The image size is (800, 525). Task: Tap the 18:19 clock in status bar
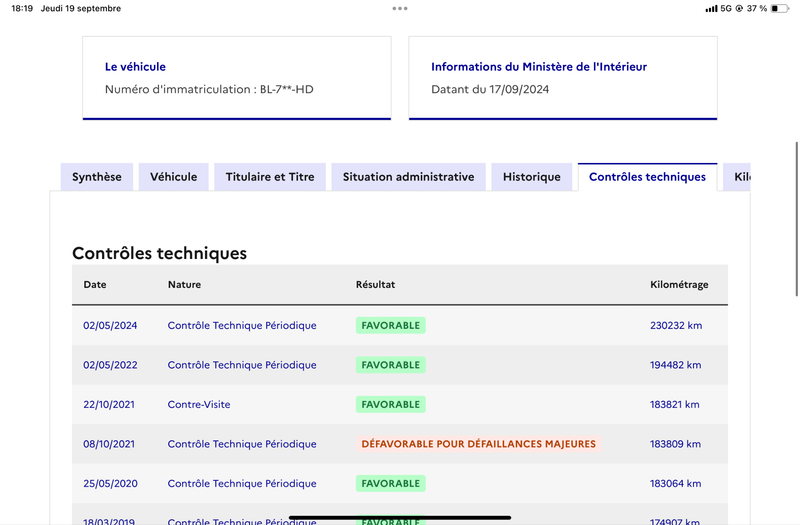tap(22, 8)
